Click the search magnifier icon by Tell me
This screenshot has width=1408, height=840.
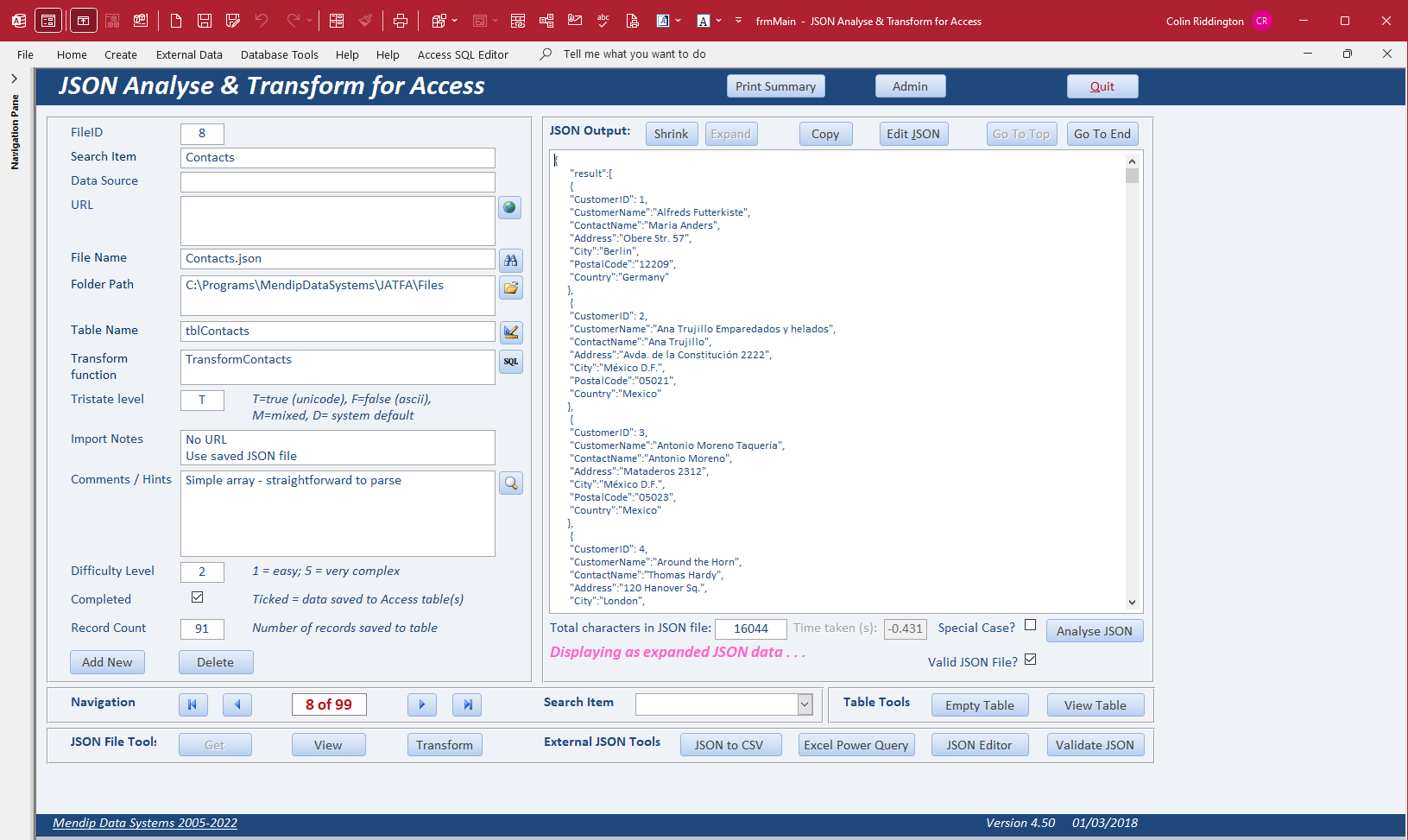[x=546, y=54]
